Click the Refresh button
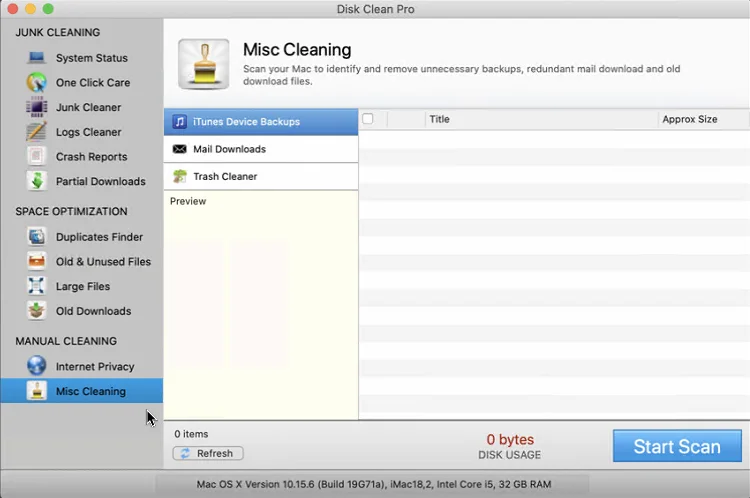This screenshot has height=498, width=750. point(208,453)
